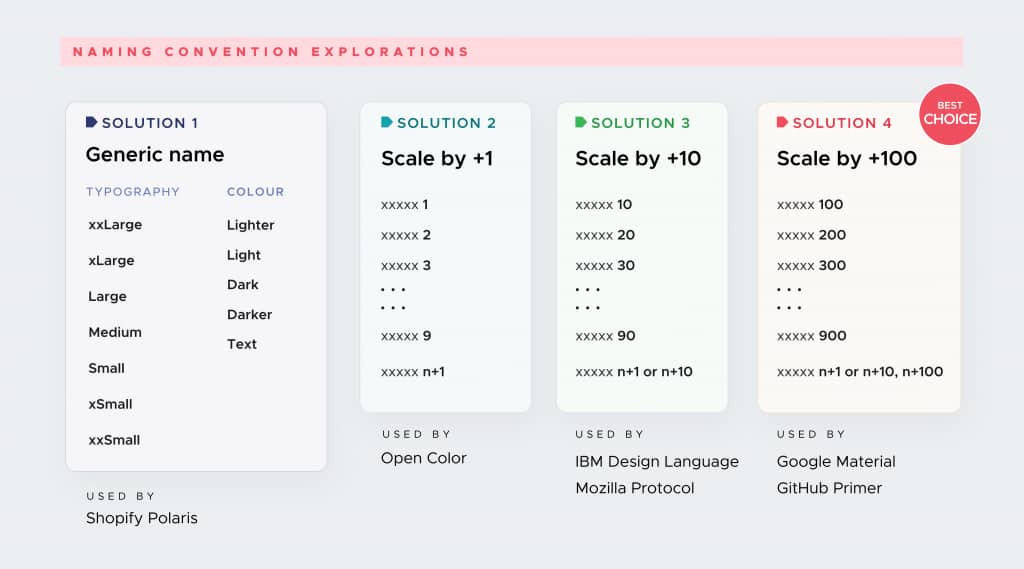Image resolution: width=1024 pixels, height=569 pixels.
Task: Select the Naming Convention Explorations header banner
Action: click(x=511, y=52)
